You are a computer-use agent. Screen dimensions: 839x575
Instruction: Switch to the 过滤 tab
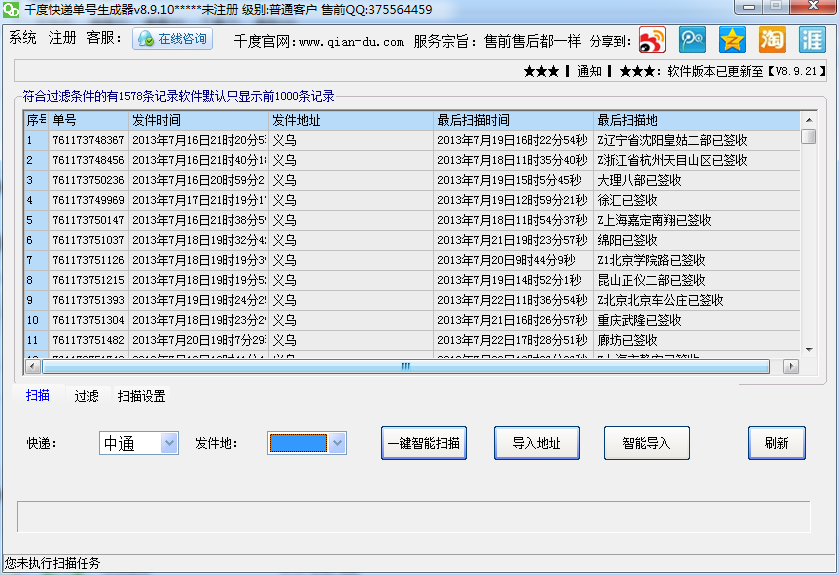(86, 396)
